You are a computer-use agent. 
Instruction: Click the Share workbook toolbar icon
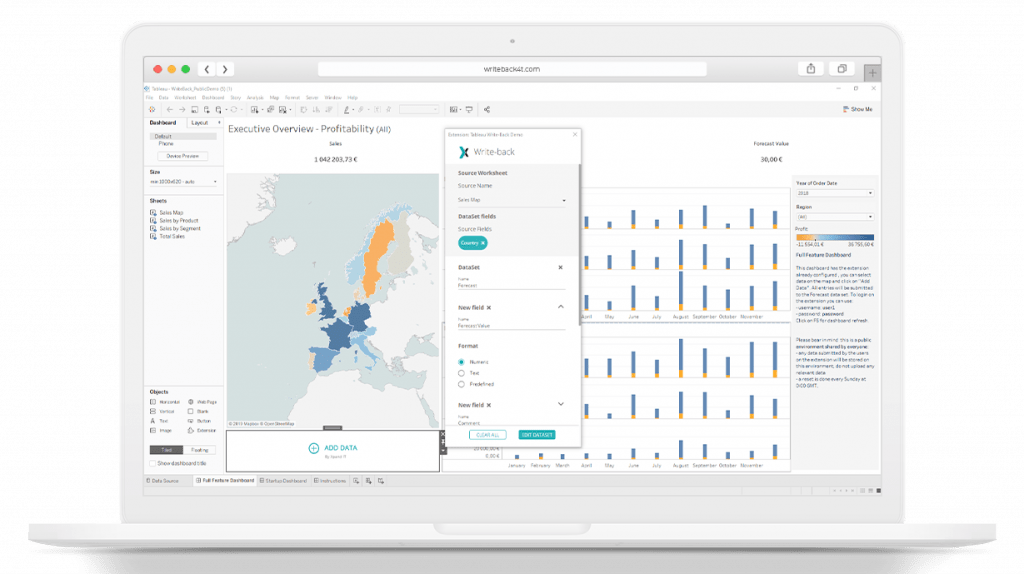coord(487,110)
